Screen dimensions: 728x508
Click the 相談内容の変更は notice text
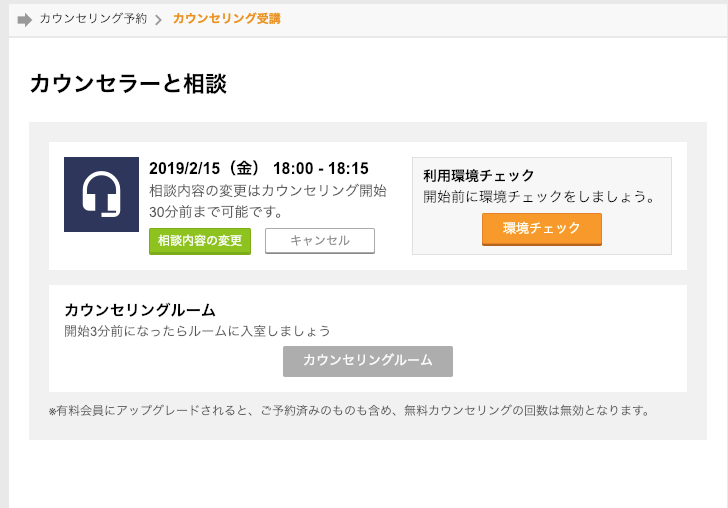point(267,190)
